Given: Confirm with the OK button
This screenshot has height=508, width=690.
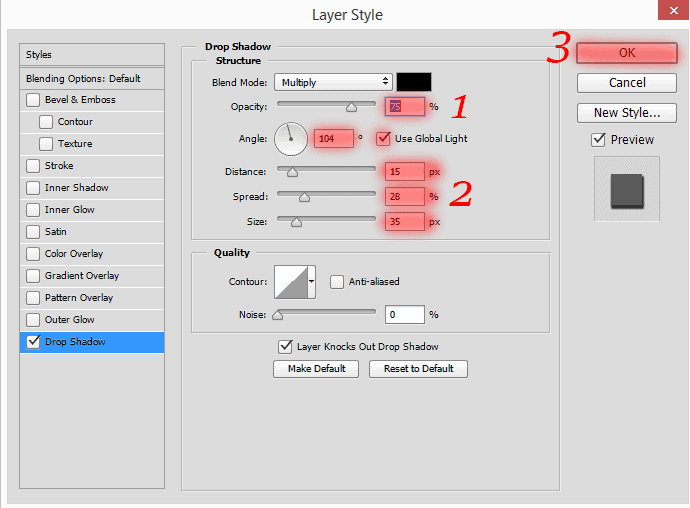Looking at the screenshot, I should click(627, 53).
